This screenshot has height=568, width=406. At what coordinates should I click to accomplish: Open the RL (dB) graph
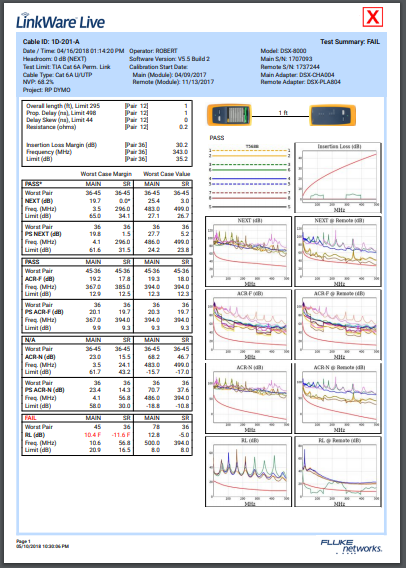tap(248, 471)
